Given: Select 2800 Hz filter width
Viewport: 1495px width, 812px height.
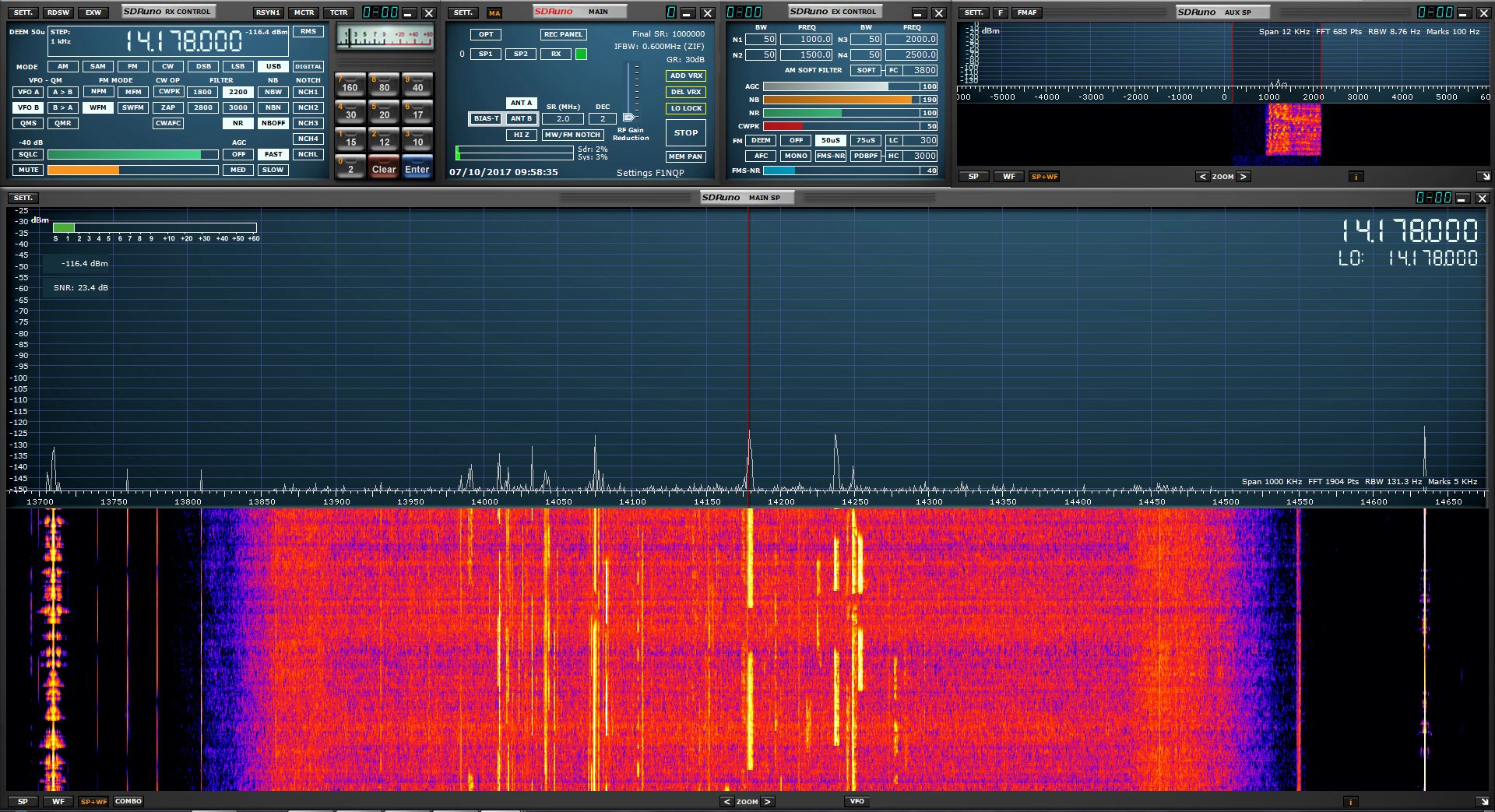Looking at the screenshot, I should (203, 107).
